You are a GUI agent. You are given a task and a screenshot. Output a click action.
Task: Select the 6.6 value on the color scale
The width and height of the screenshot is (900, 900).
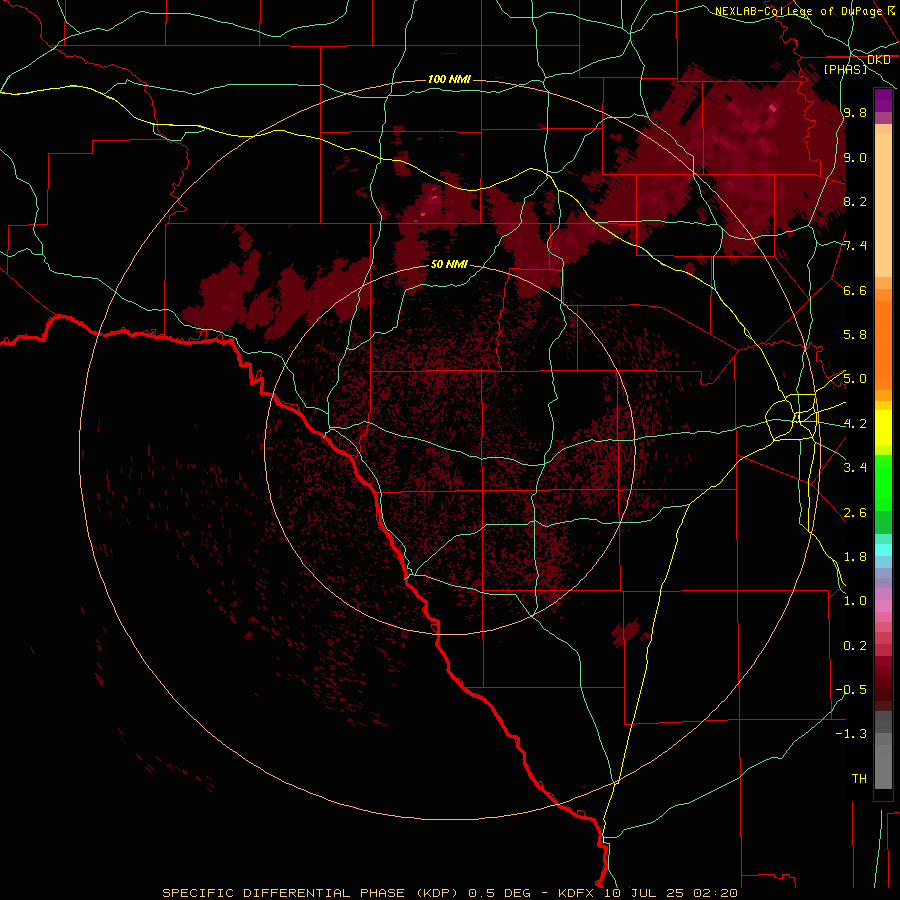tap(855, 290)
